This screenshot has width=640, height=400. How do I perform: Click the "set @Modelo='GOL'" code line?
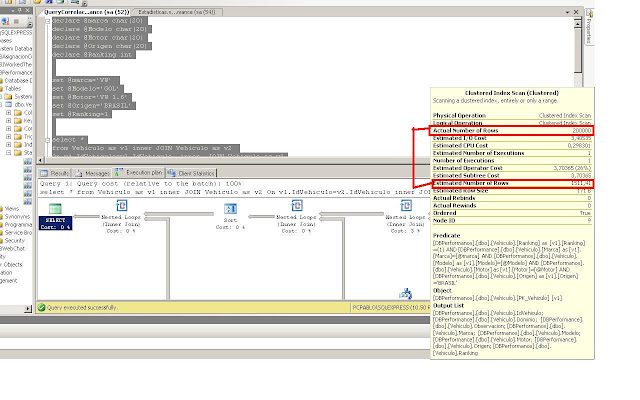(87, 89)
